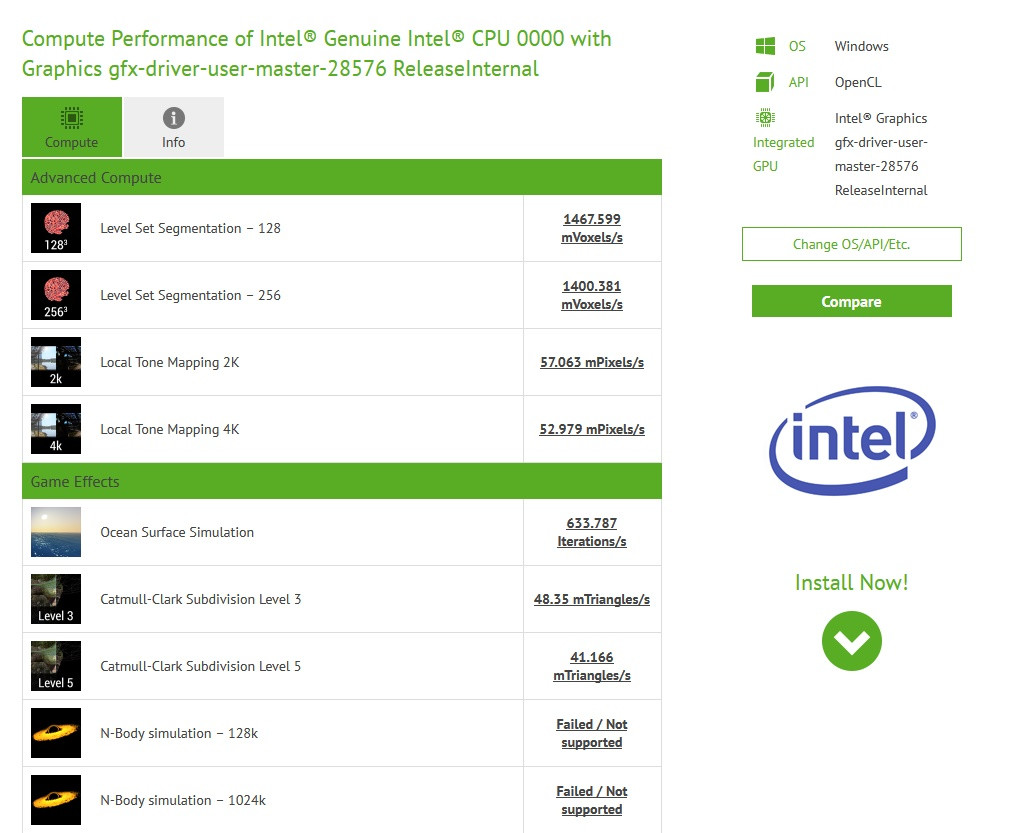This screenshot has height=833, width=1011.
Task: Open the Change OS/API/Etc selector
Action: point(851,243)
